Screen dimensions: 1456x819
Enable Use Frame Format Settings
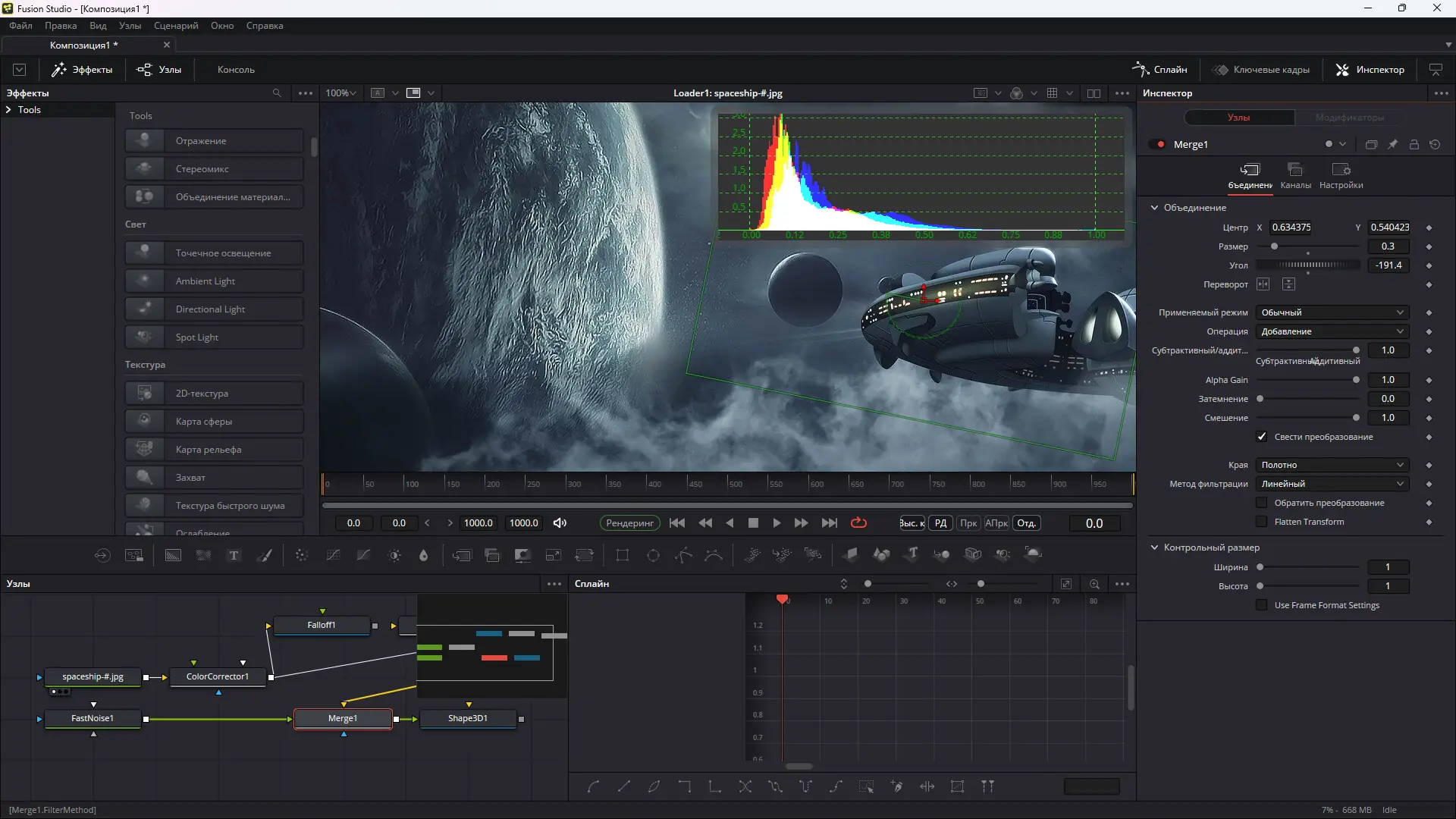(x=1262, y=605)
